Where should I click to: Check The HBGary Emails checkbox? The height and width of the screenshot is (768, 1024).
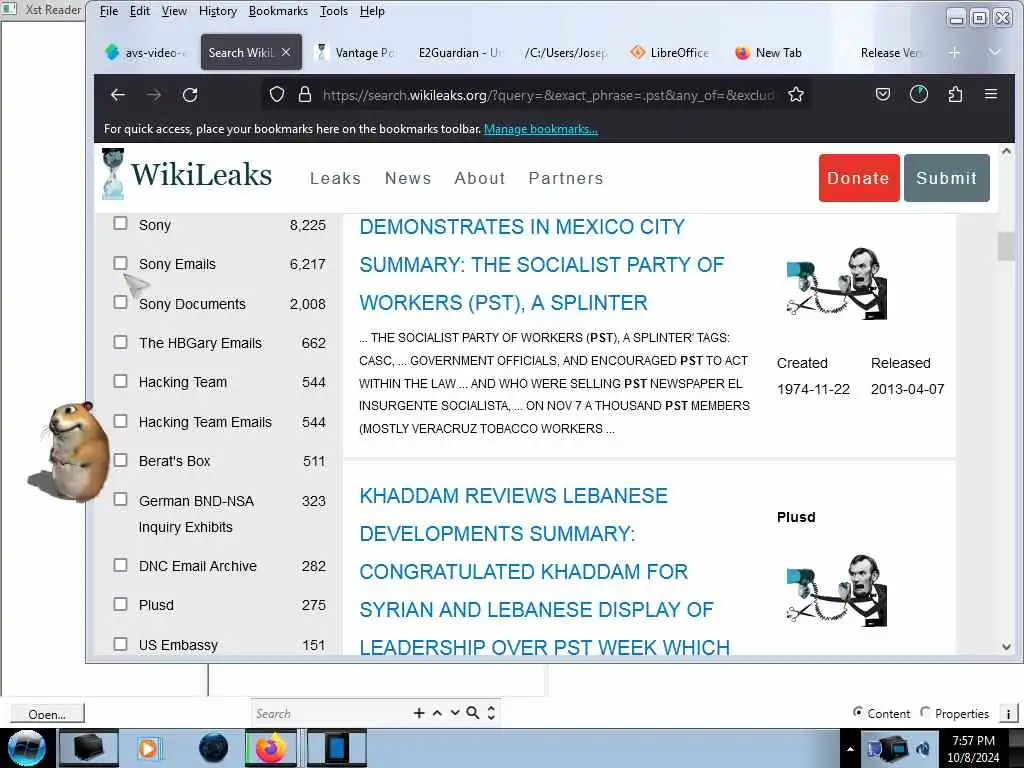tap(120, 342)
